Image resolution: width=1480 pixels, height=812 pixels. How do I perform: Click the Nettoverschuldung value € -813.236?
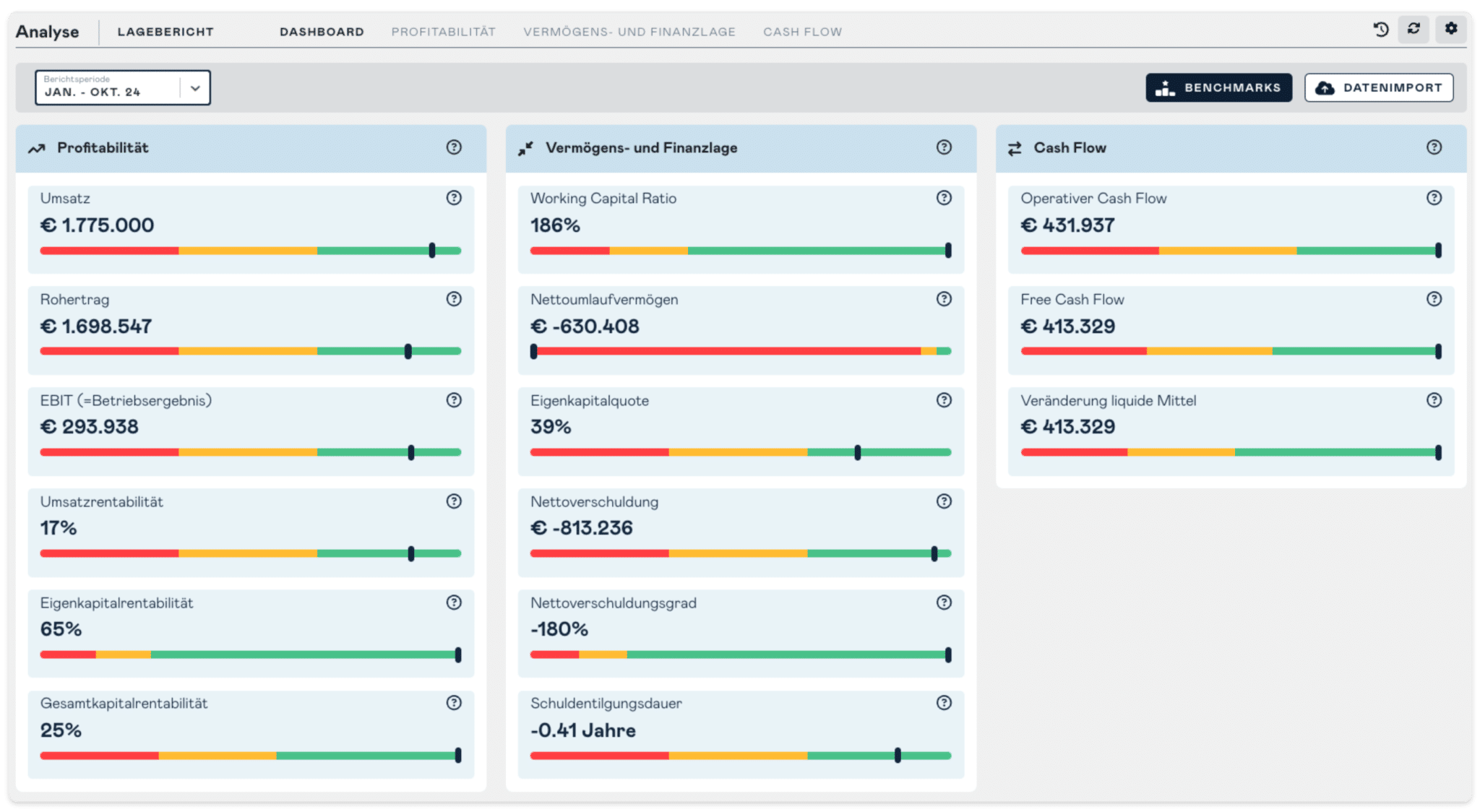point(582,528)
